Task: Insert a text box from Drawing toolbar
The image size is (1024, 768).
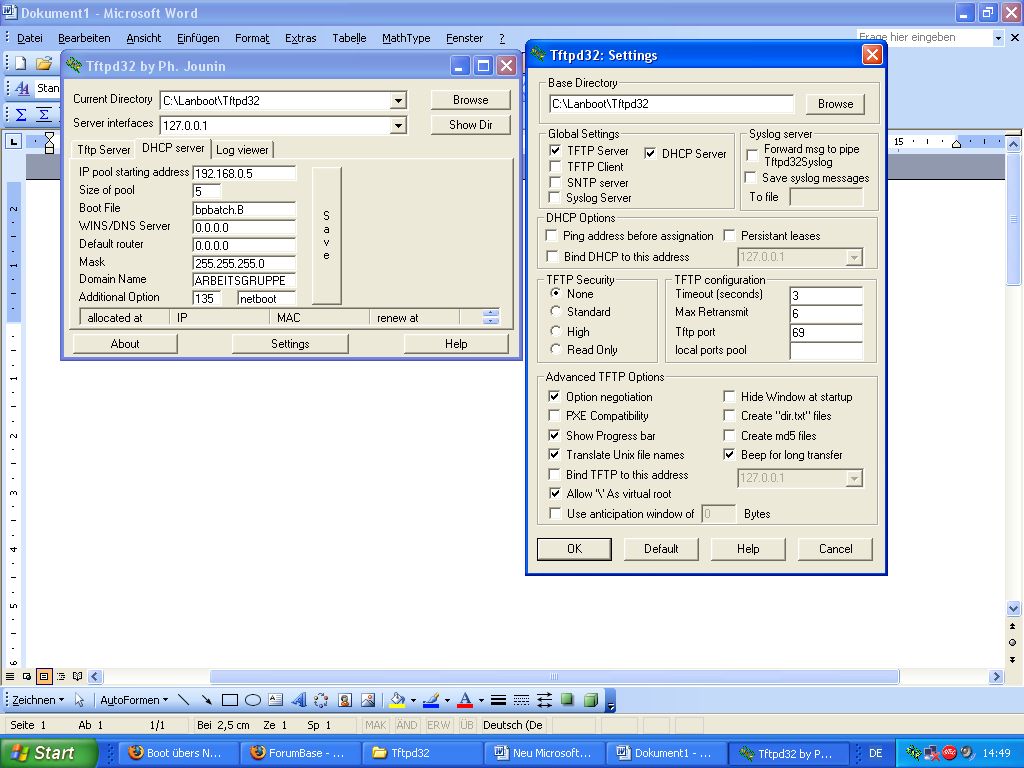Action: (276, 700)
